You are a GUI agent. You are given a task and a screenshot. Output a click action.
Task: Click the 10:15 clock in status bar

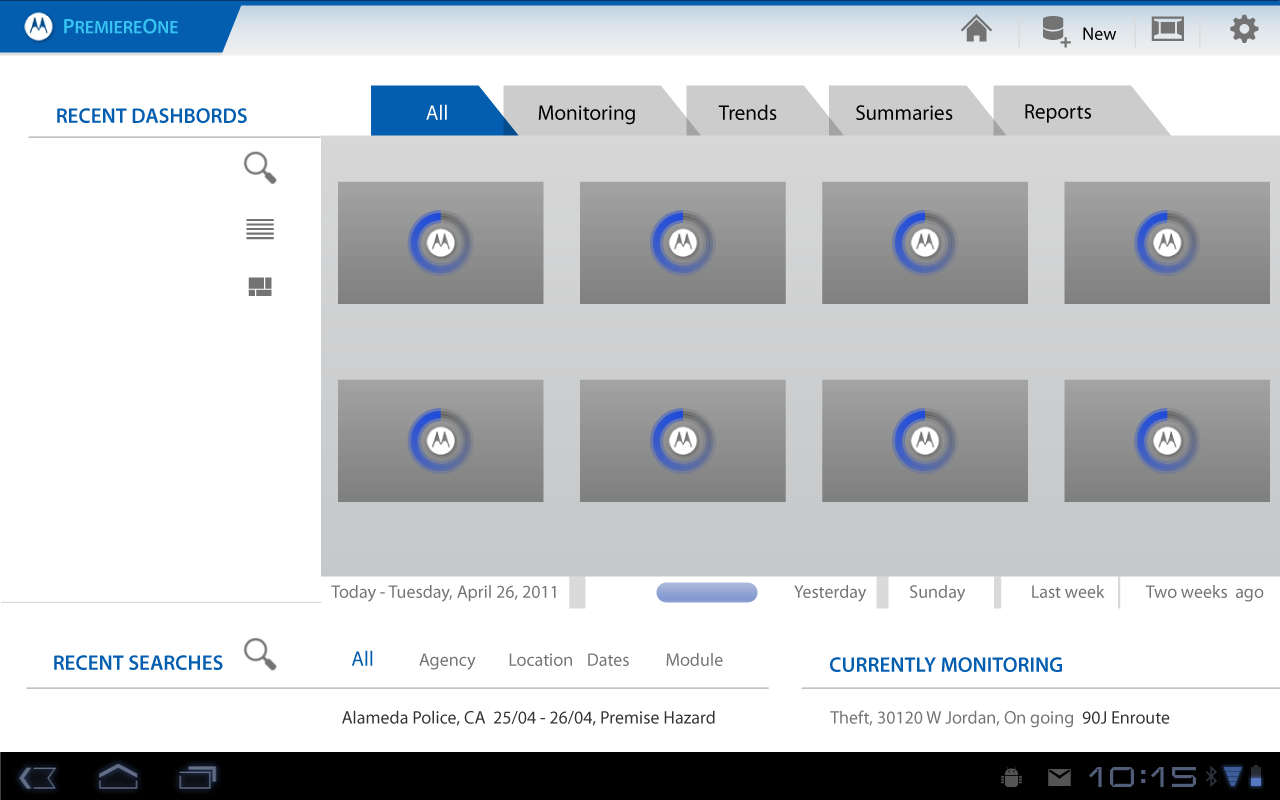tap(1142, 777)
